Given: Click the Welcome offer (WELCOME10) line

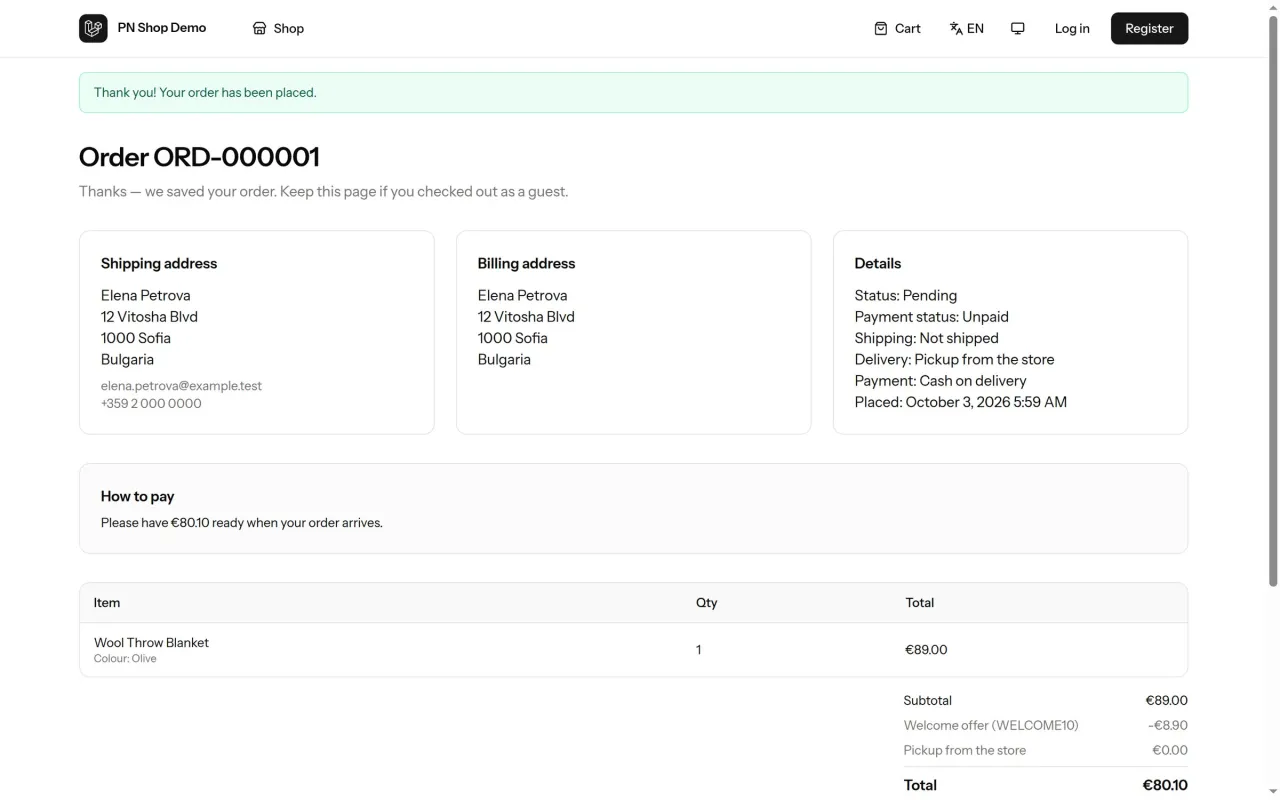Looking at the screenshot, I should coord(991,726).
